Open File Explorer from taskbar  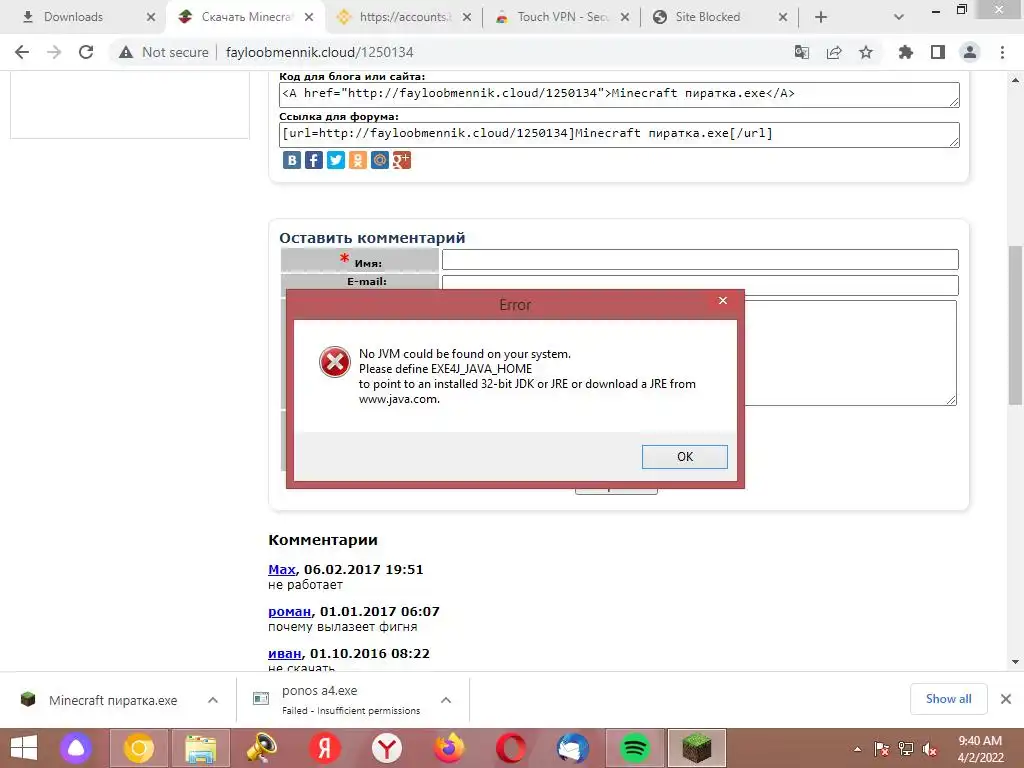click(201, 748)
